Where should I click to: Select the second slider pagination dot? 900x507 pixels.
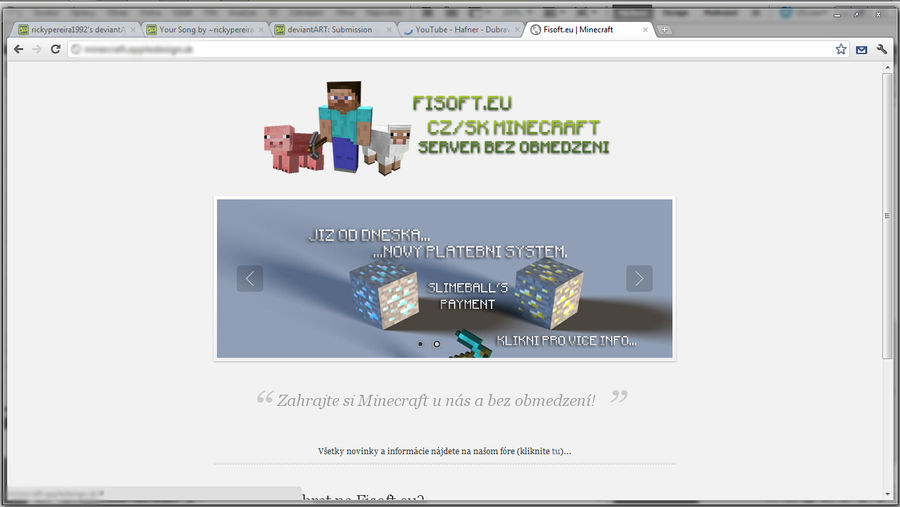pyautogui.click(x=437, y=344)
